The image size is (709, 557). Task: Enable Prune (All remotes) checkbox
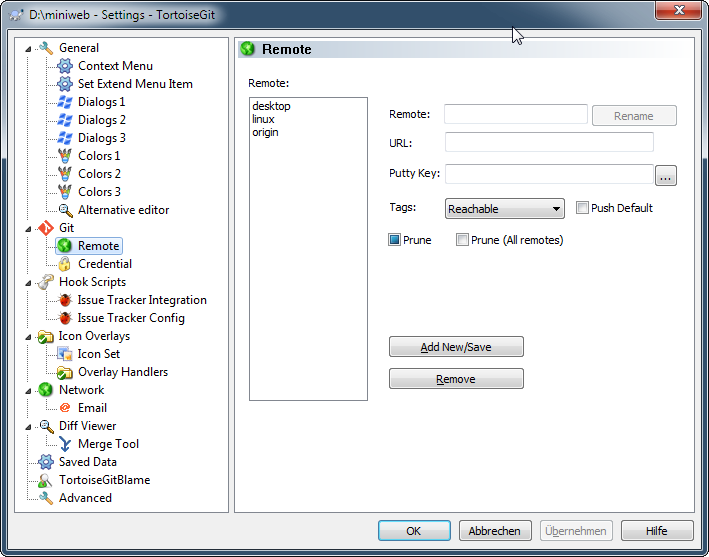click(462, 240)
